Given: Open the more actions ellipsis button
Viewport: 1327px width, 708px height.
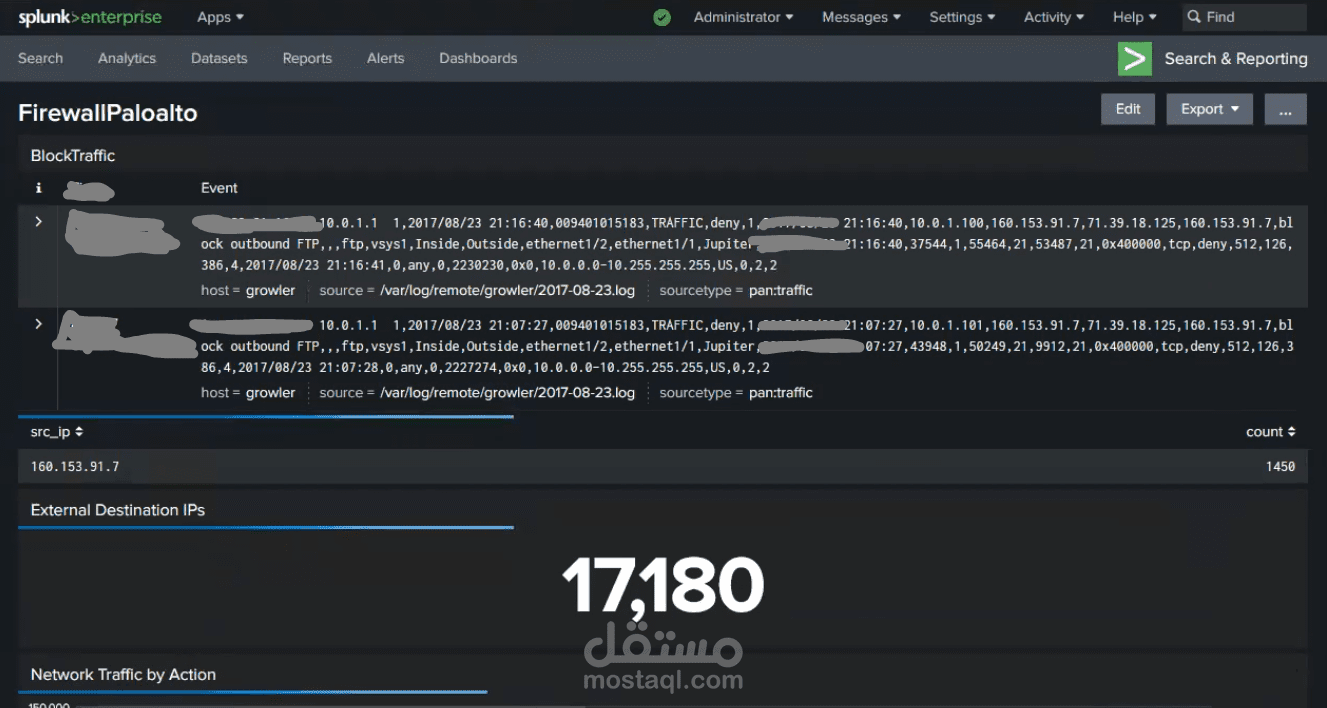Looking at the screenshot, I should click(x=1285, y=109).
